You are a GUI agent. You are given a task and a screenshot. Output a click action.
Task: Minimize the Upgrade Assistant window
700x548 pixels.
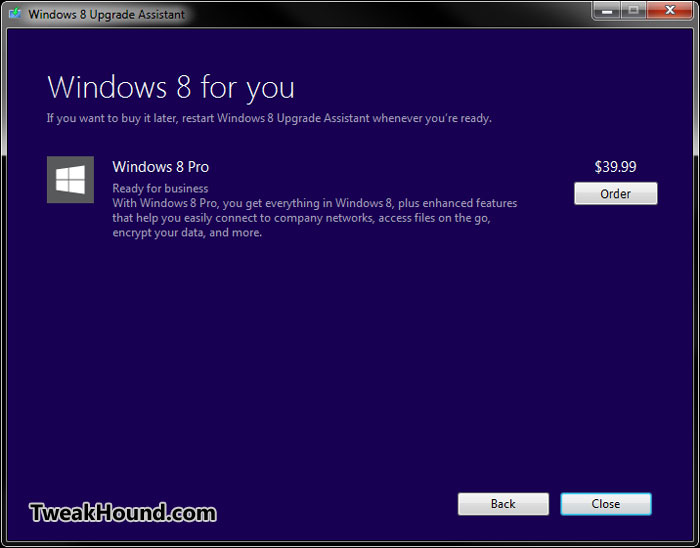pyautogui.click(x=607, y=11)
